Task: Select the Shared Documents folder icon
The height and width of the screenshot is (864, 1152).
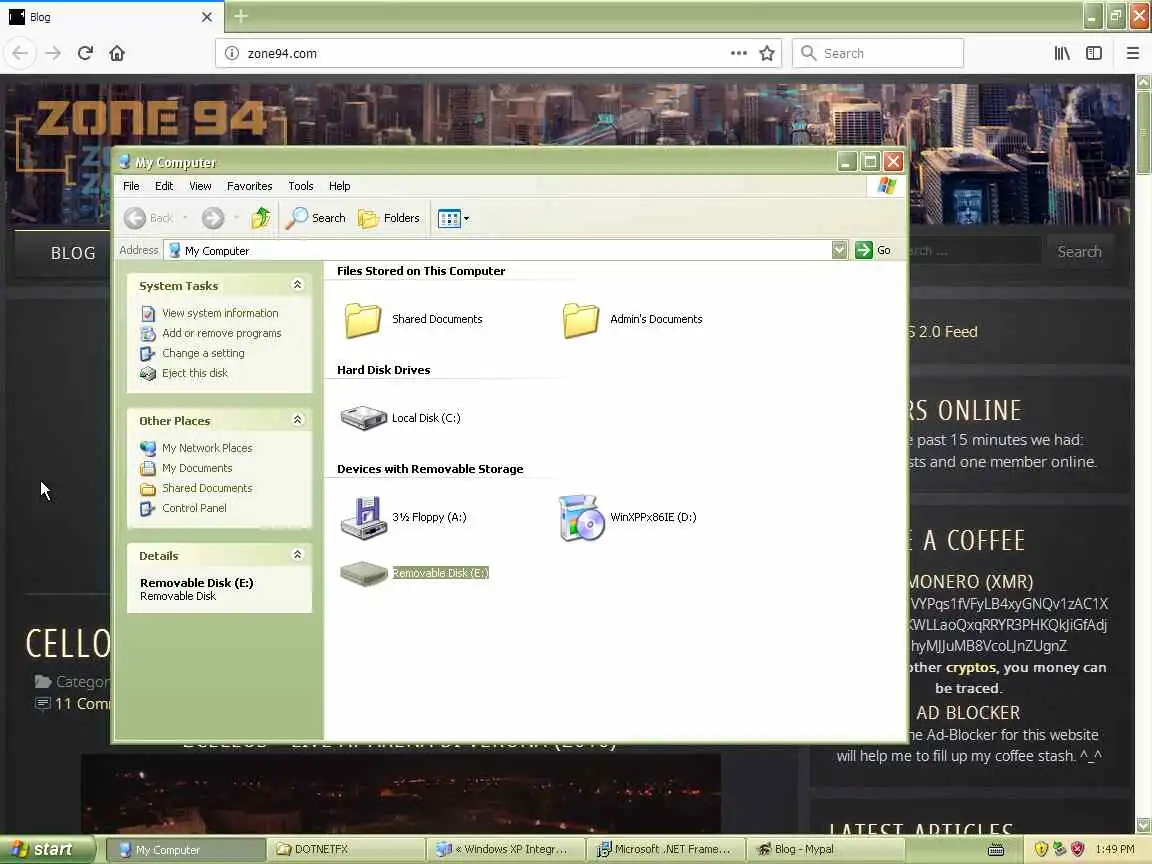Action: coord(363,320)
